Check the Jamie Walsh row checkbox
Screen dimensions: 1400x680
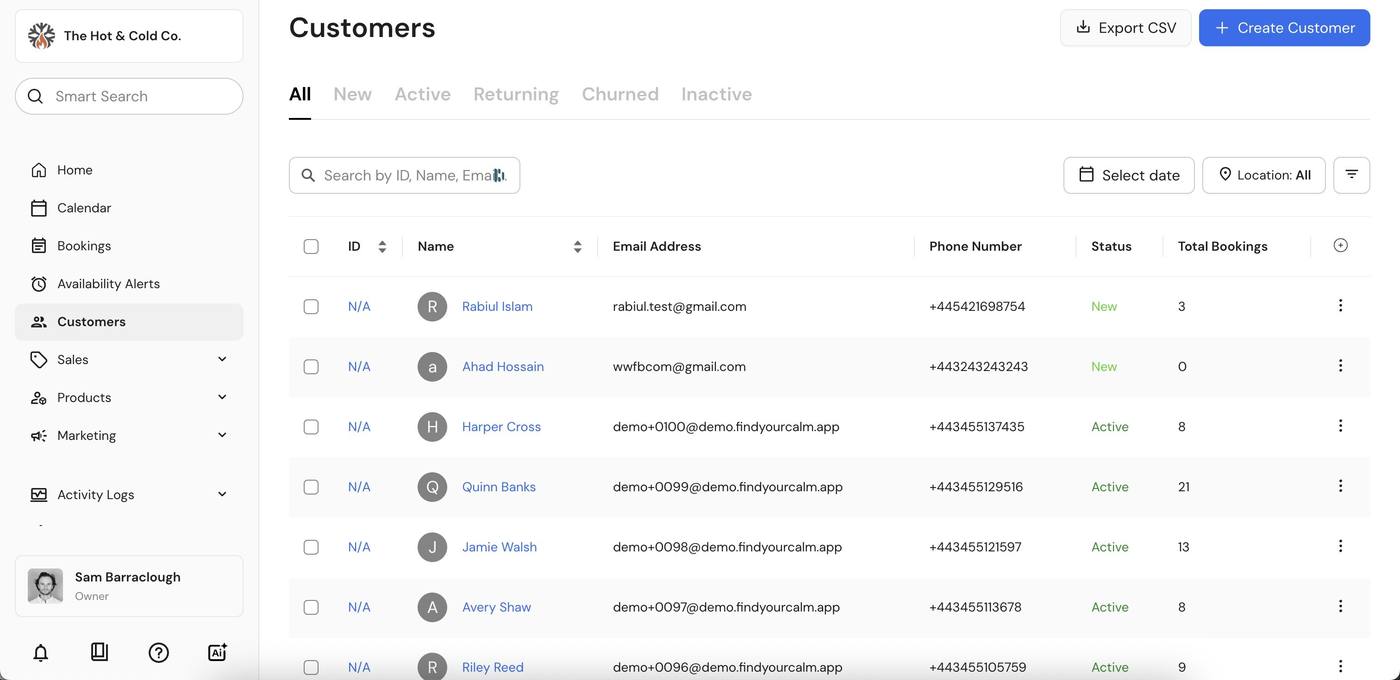pyautogui.click(x=311, y=547)
